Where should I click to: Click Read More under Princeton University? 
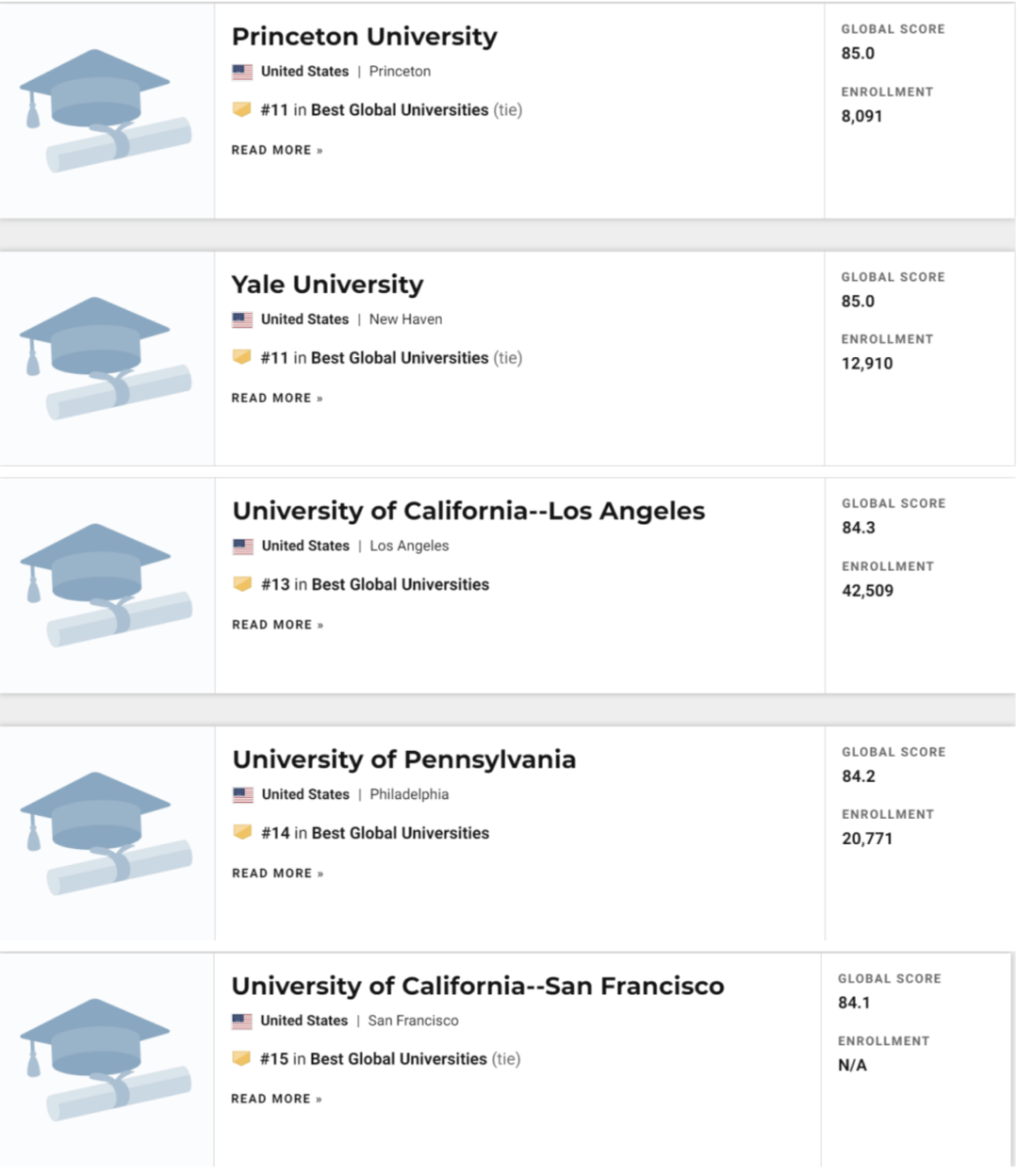277,150
